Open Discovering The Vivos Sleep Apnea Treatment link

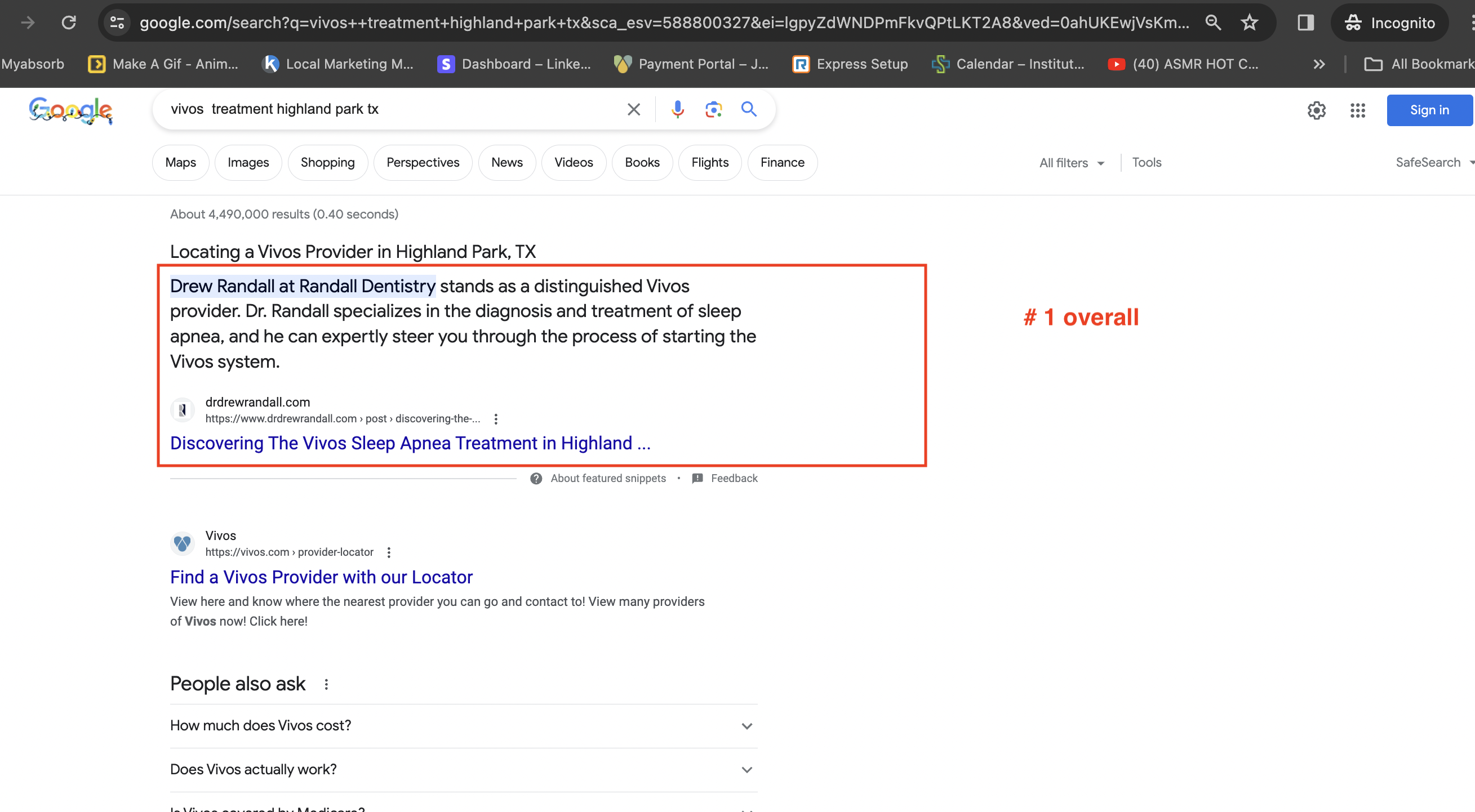[x=410, y=442]
